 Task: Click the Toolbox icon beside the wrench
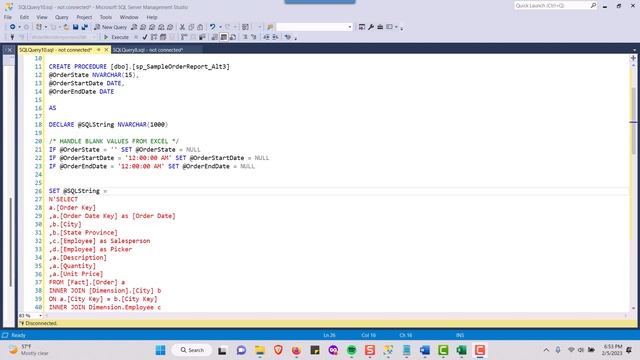coord(380,27)
